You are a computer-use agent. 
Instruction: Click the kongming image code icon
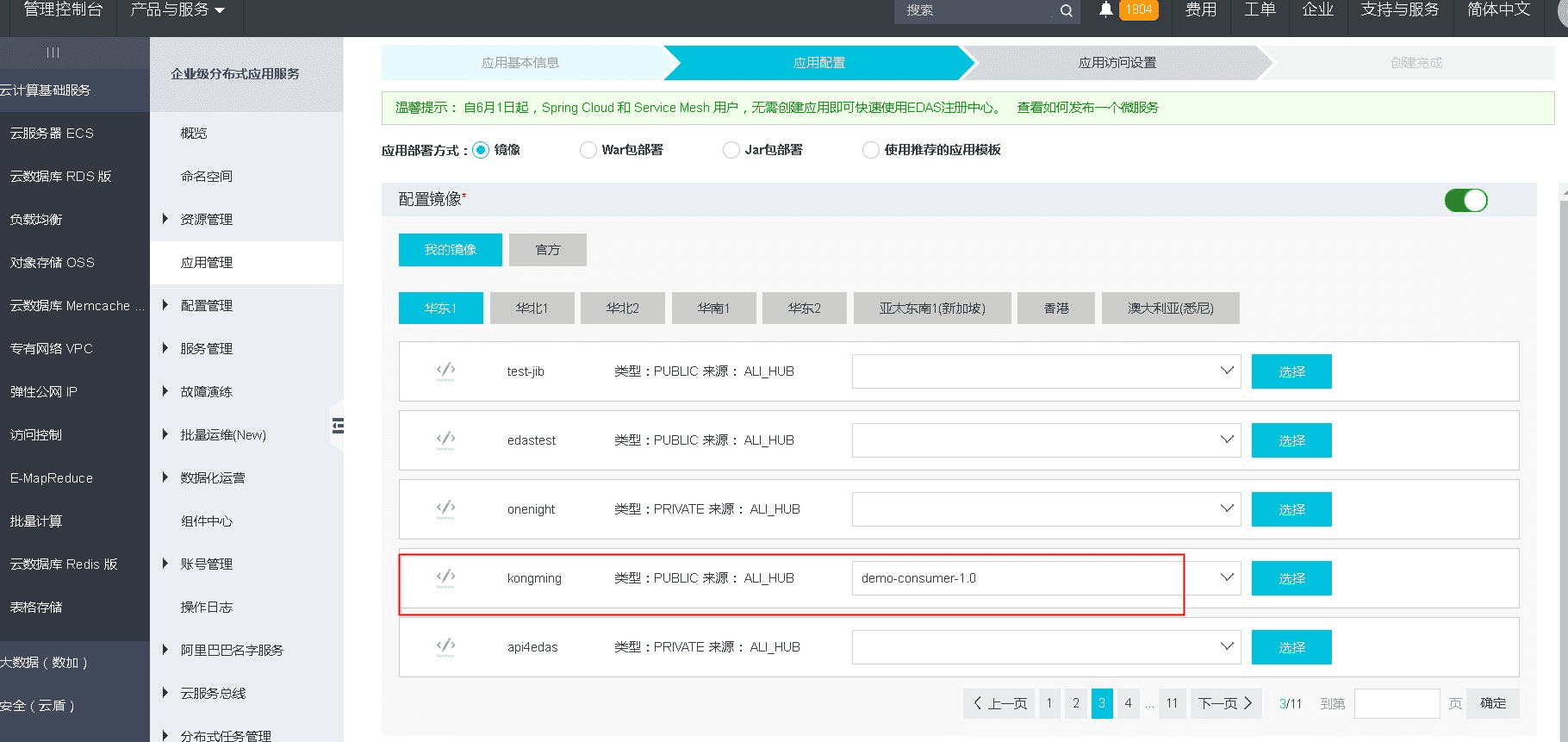445,578
